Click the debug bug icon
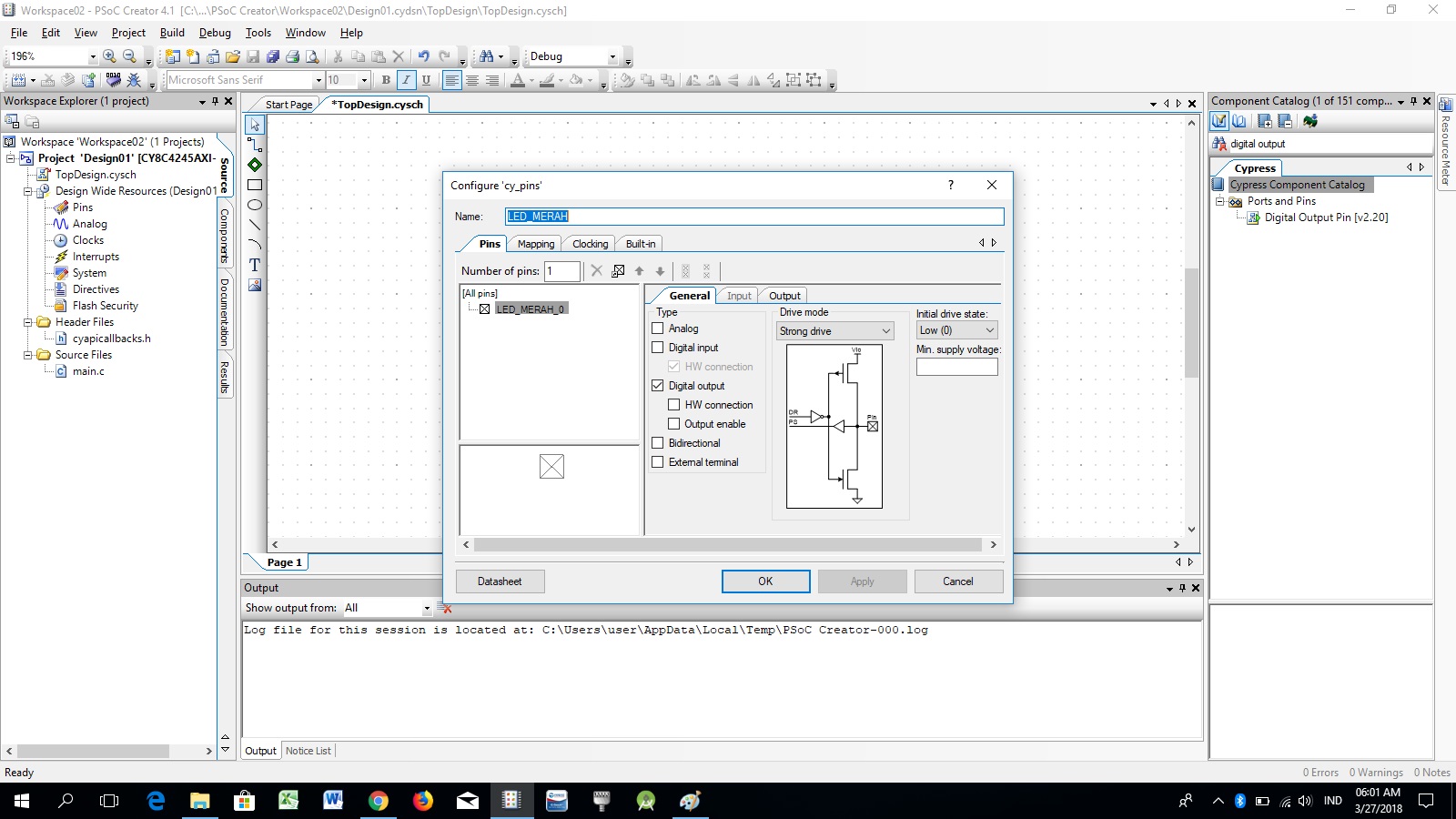 point(134,80)
